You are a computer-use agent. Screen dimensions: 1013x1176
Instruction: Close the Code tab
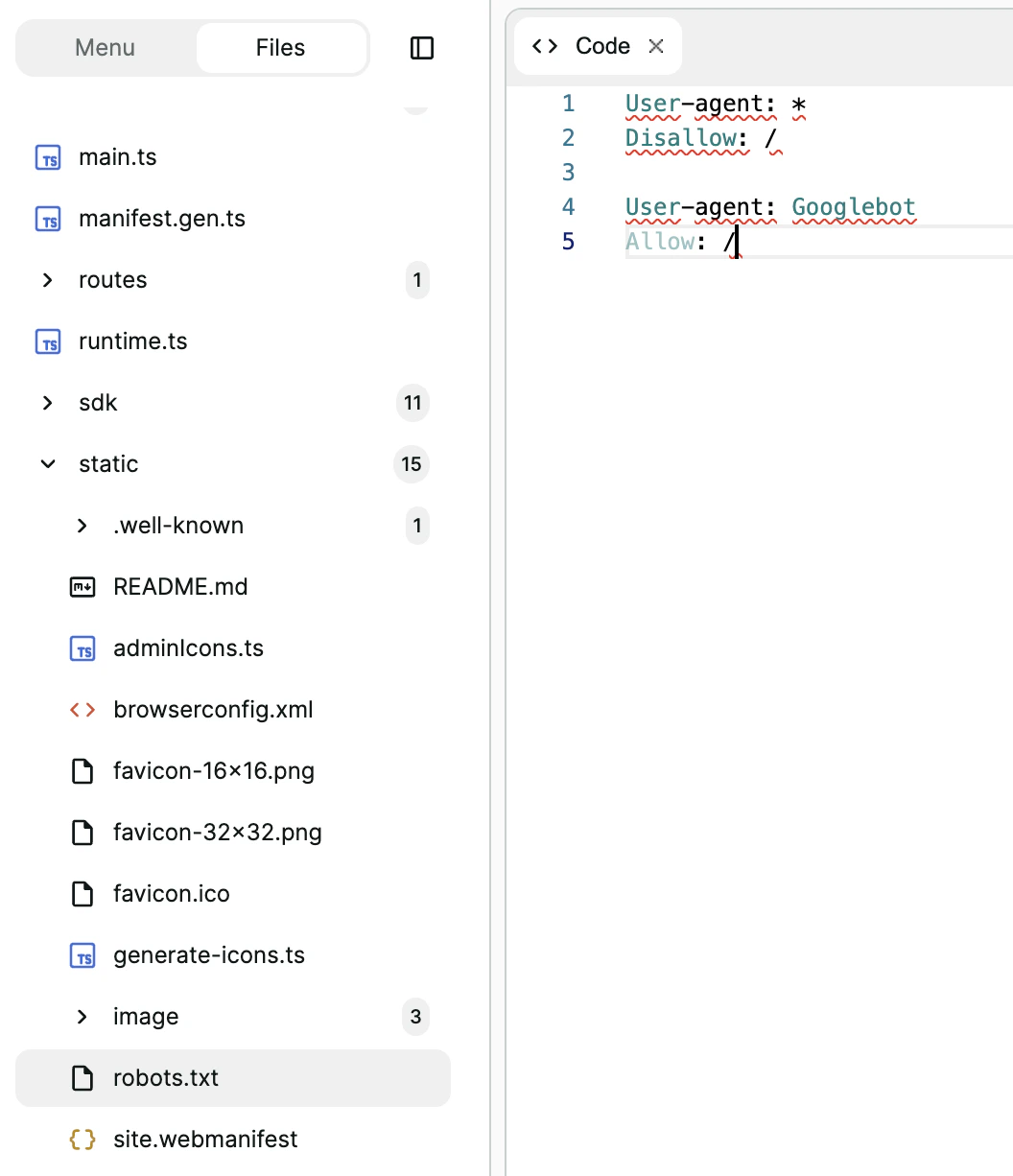[x=655, y=45]
